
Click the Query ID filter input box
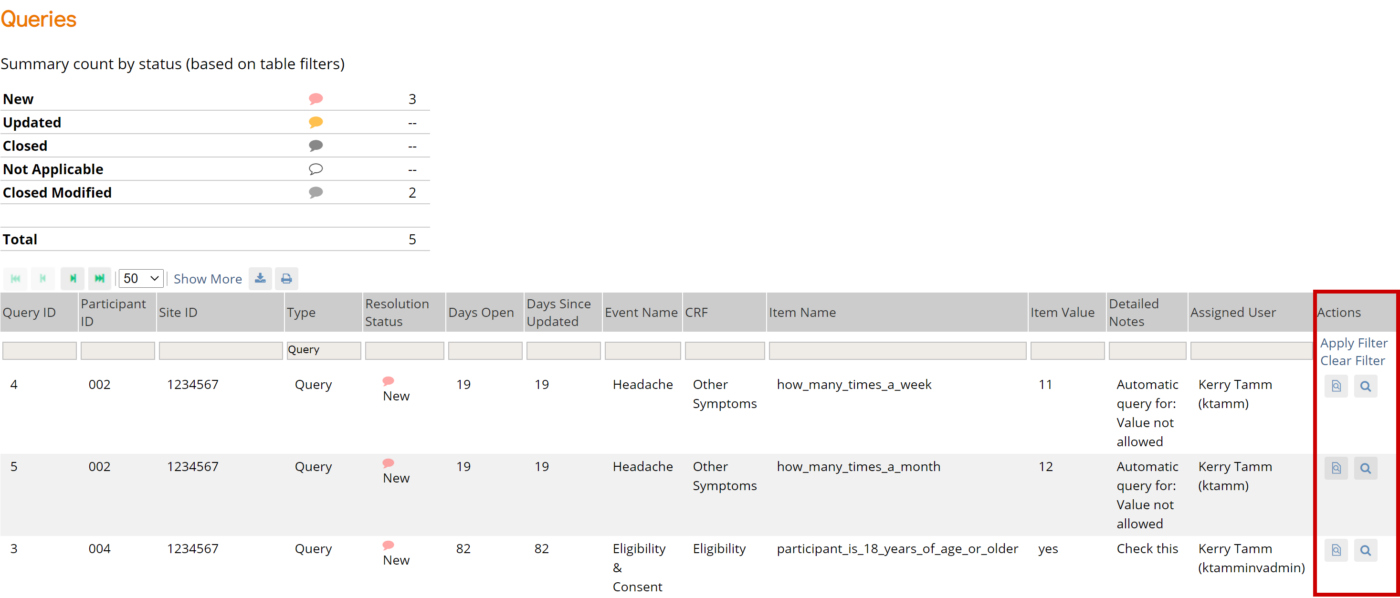click(x=39, y=350)
